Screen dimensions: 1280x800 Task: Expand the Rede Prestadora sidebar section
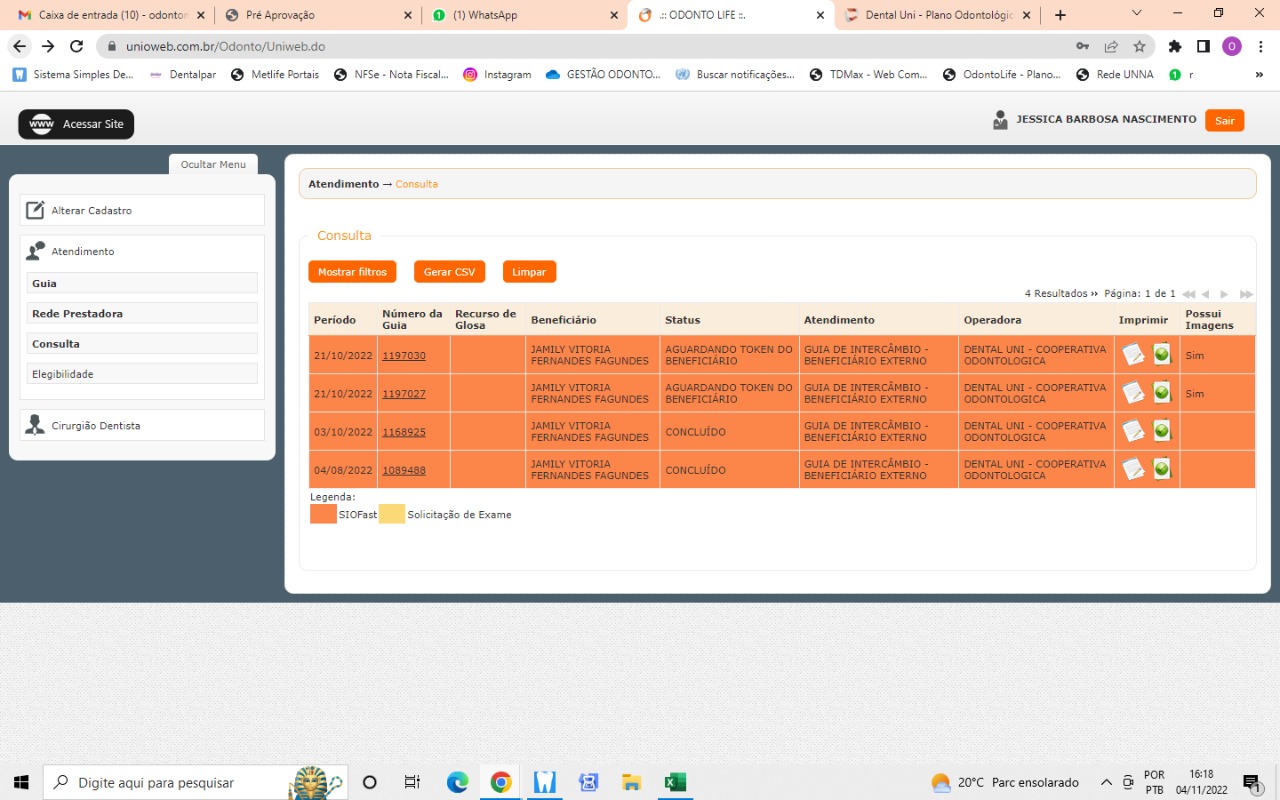(x=142, y=313)
